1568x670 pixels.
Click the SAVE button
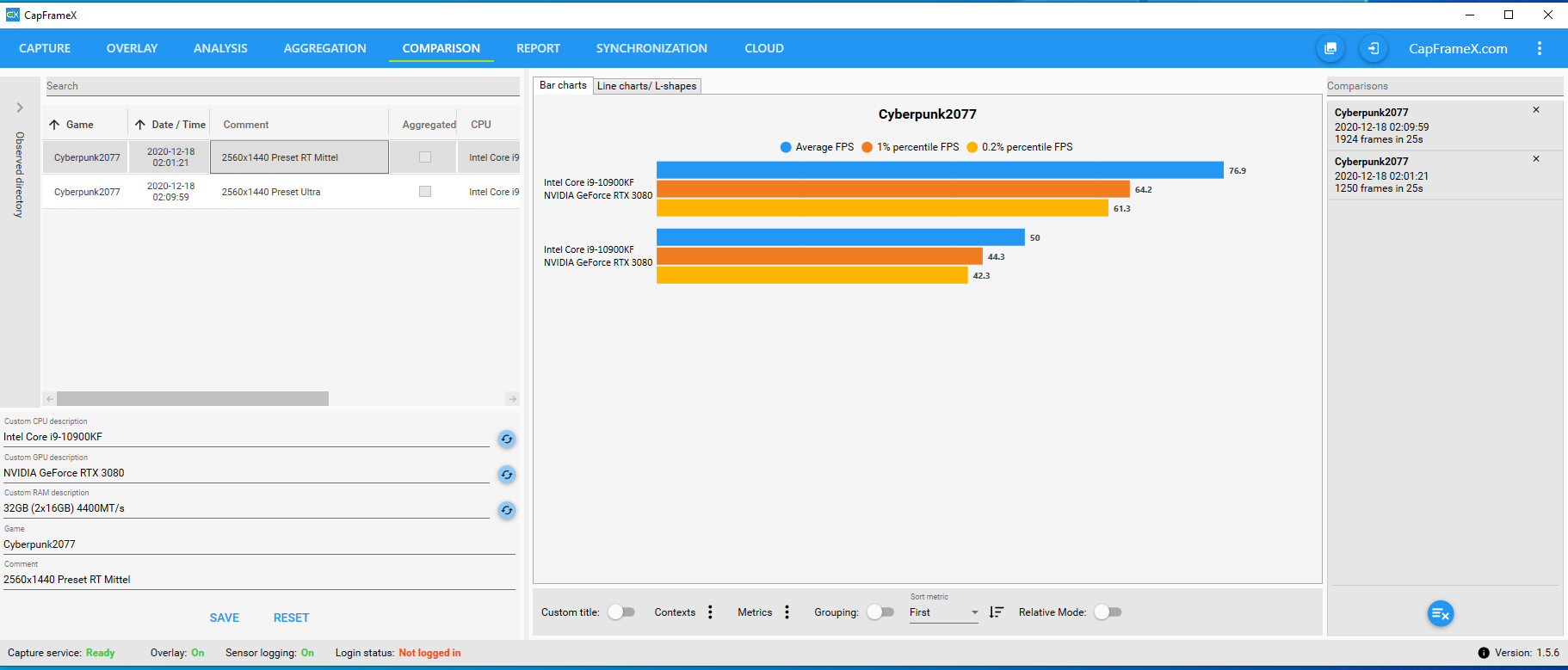point(225,618)
